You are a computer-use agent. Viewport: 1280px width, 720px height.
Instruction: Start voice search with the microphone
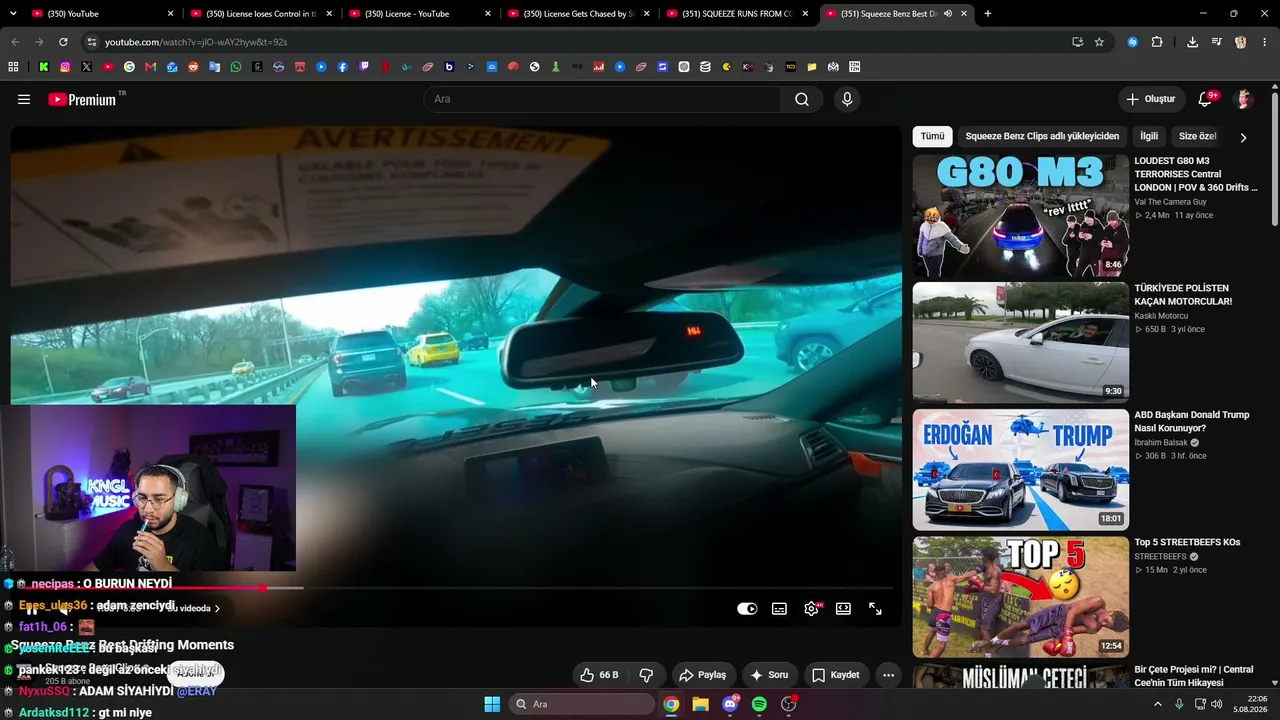coord(847,99)
